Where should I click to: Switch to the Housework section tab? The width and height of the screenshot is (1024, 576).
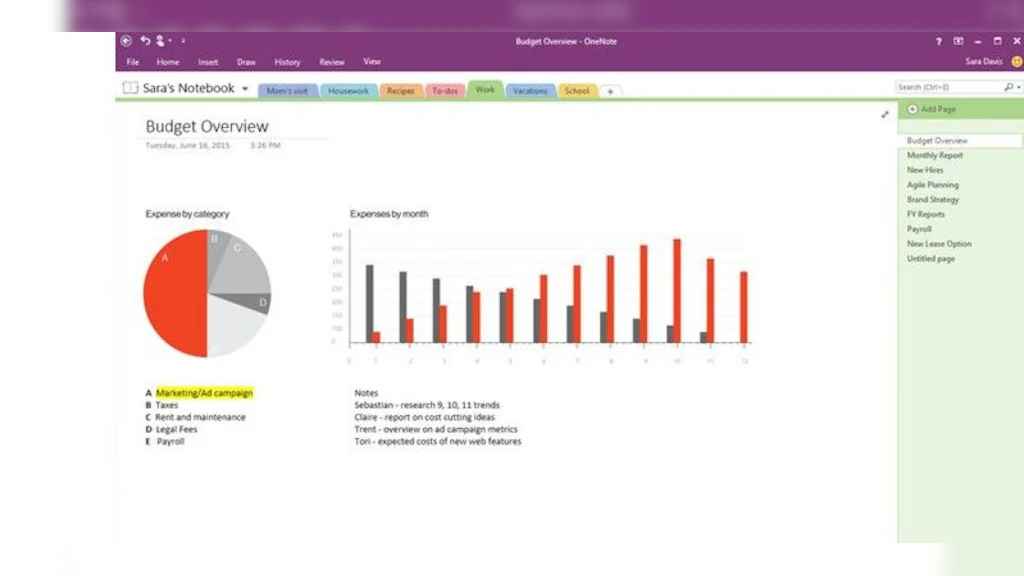coord(348,91)
